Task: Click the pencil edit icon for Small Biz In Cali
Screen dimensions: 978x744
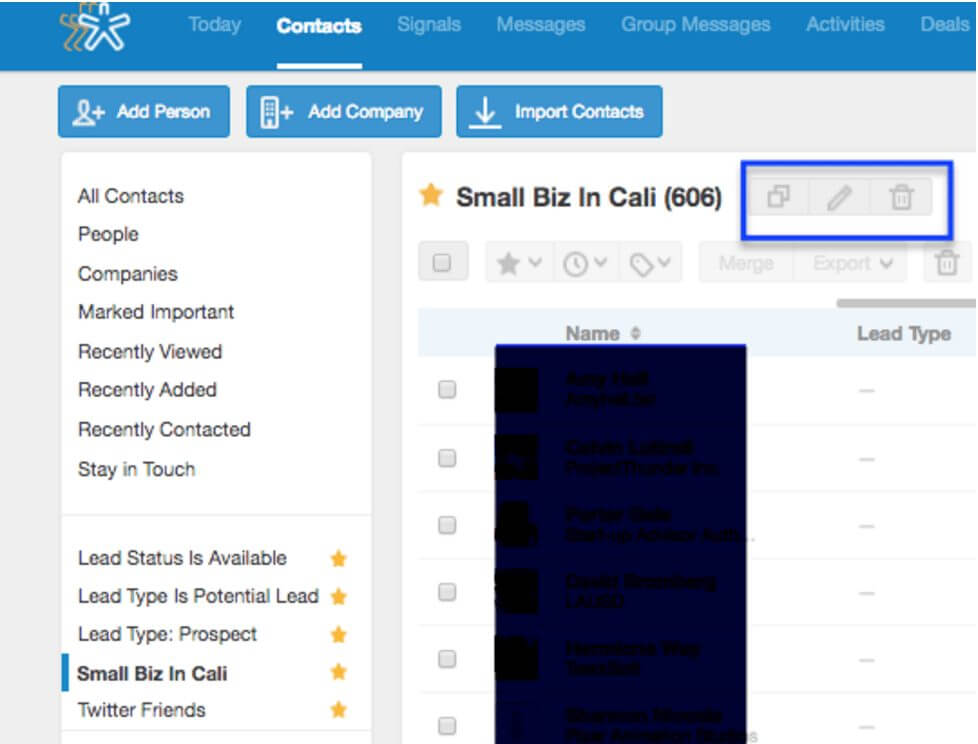Action: [839, 198]
